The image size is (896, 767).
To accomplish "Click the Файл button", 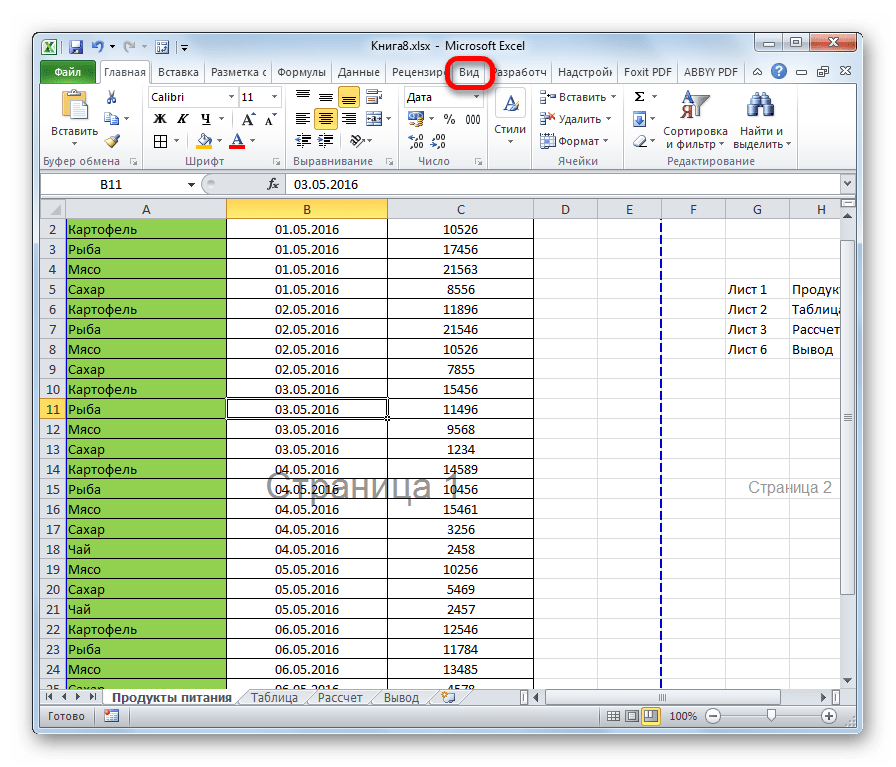I will (67, 72).
